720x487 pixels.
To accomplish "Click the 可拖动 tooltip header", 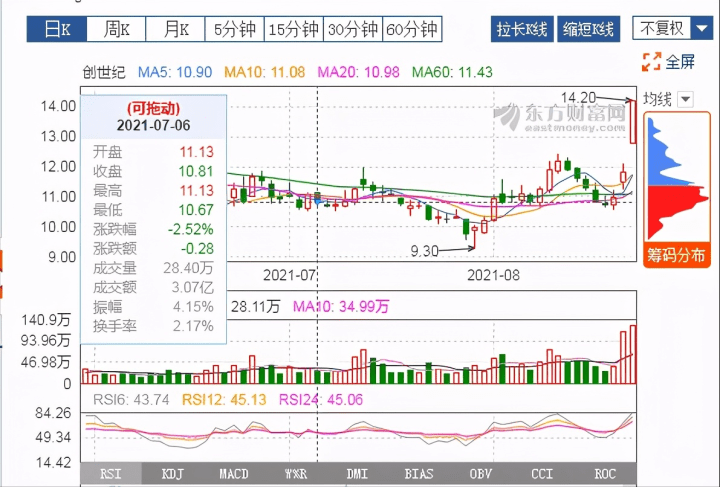I will [x=153, y=108].
